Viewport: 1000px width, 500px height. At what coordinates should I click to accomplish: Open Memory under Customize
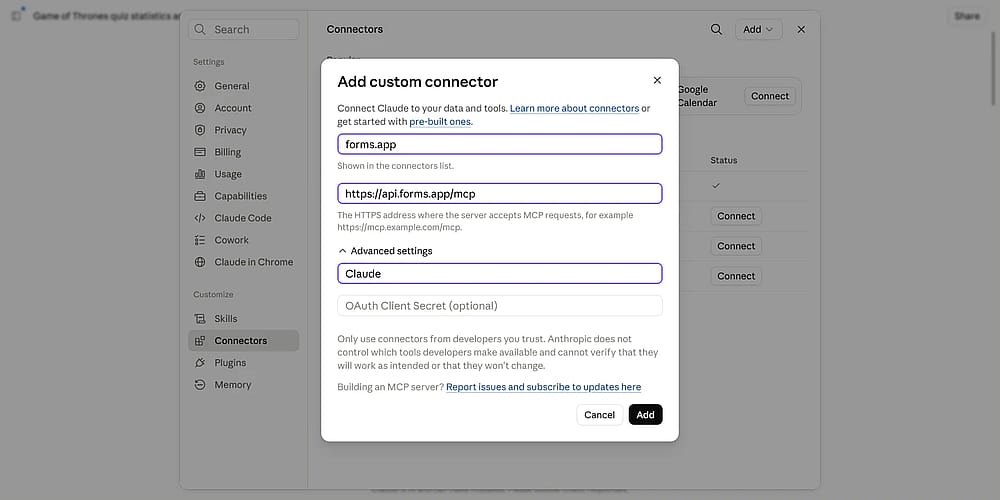(244, 385)
